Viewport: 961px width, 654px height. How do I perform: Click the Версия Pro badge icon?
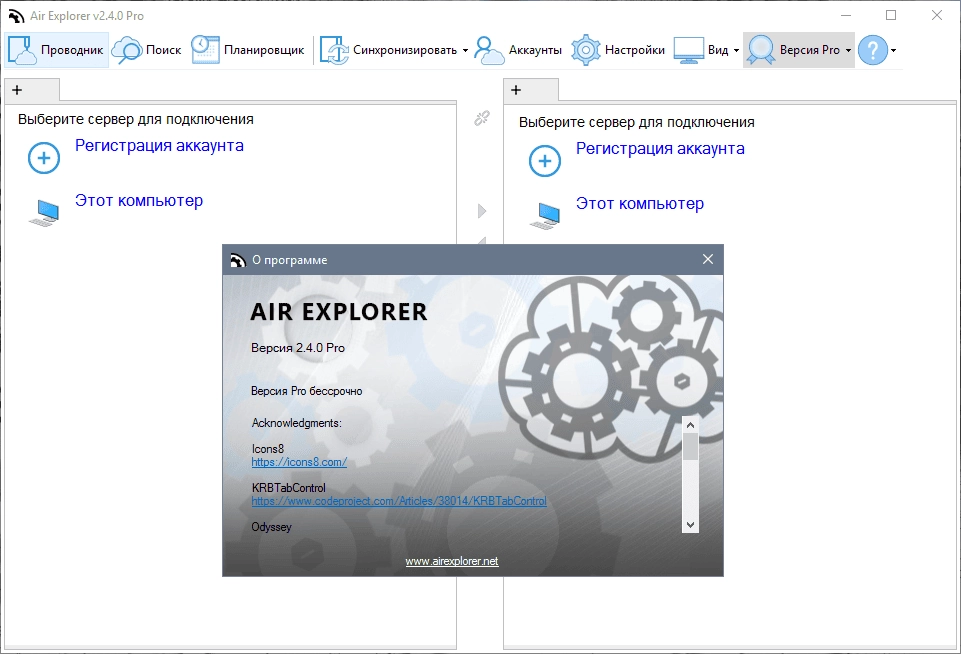(x=761, y=50)
